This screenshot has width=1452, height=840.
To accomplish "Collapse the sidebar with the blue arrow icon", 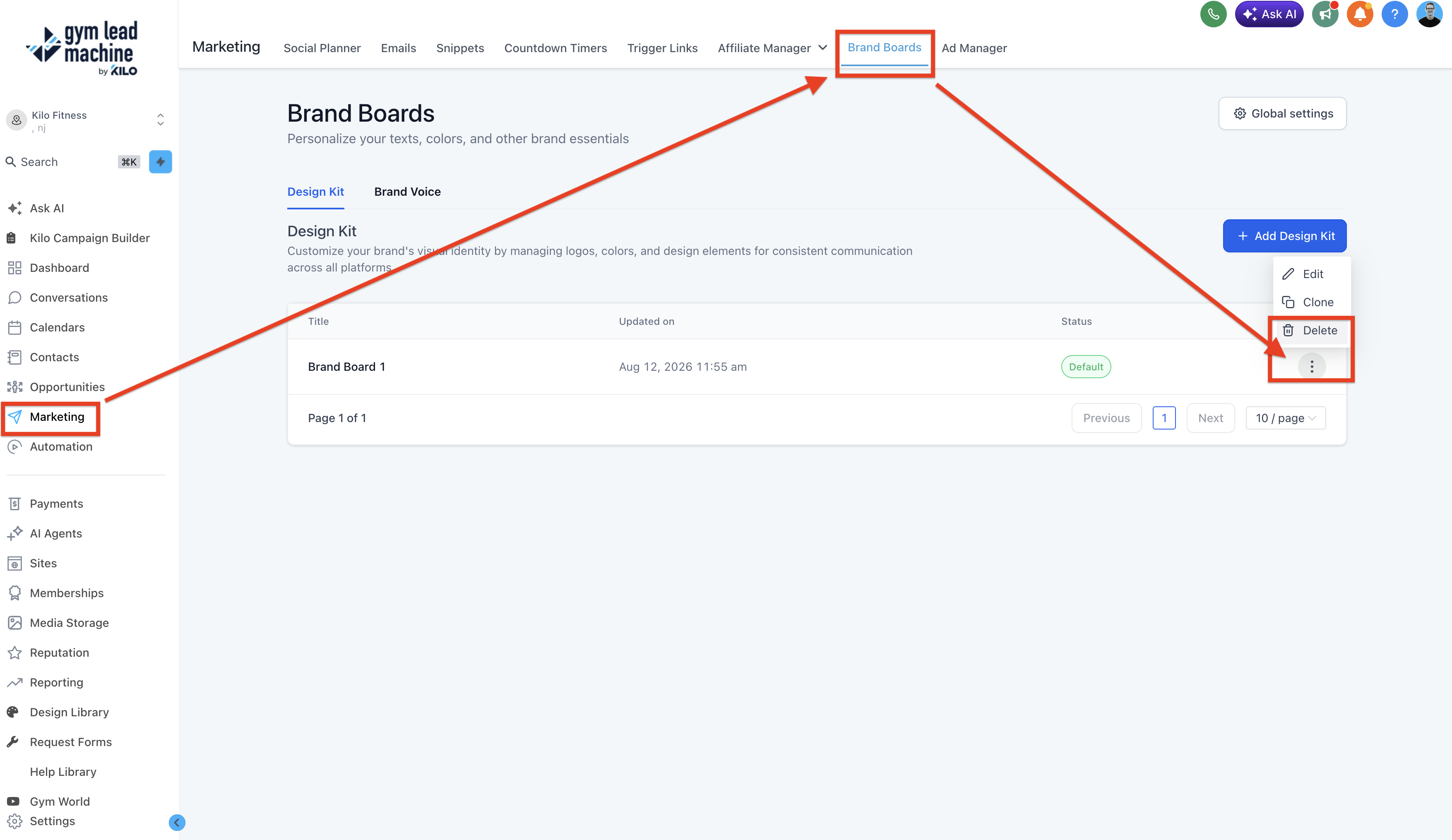I will point(177,822).
